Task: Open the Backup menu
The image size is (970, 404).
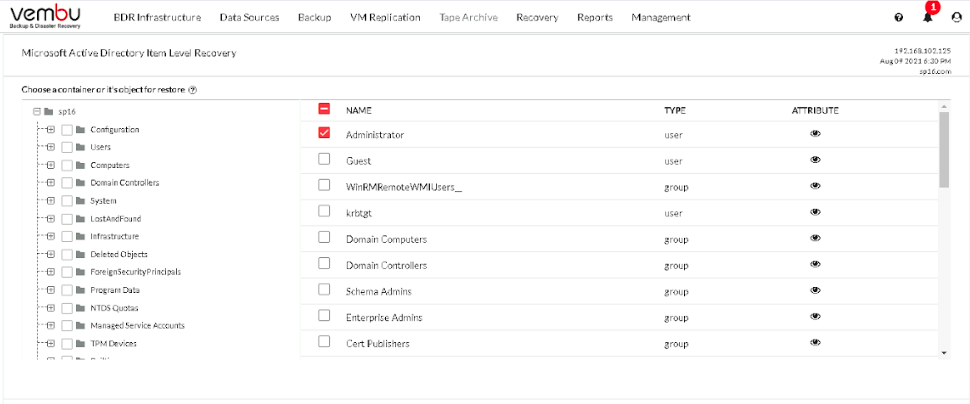Action: pos(314,17)
